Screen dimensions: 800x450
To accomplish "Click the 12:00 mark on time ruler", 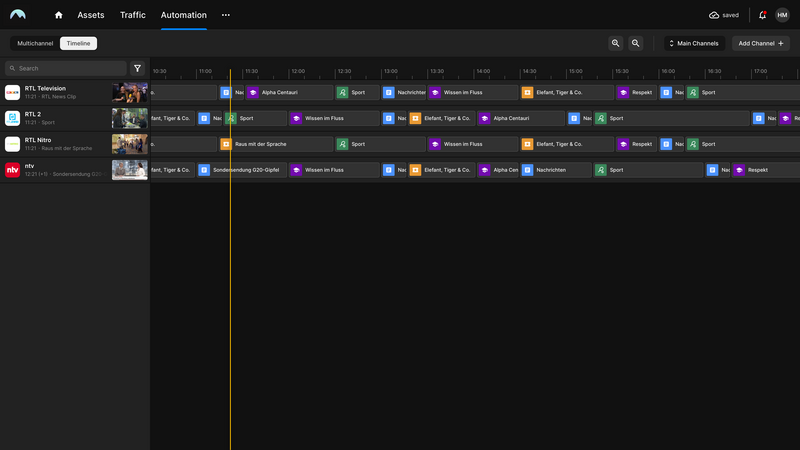I will pos(298,71).
